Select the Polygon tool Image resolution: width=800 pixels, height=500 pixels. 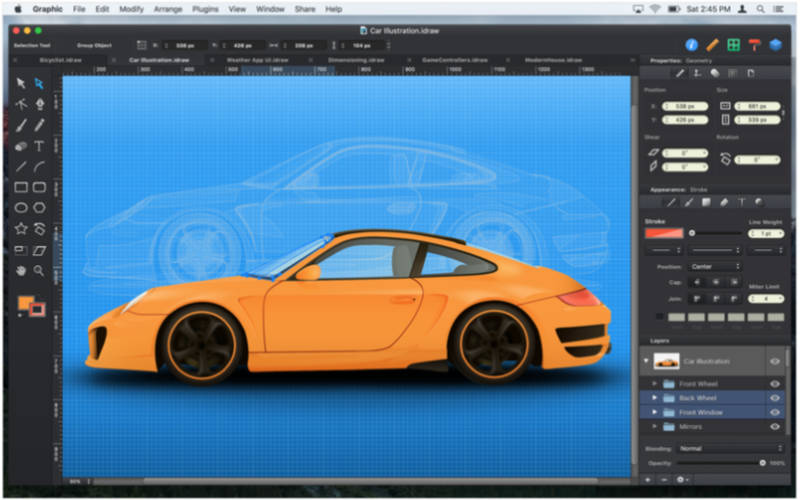(x=39, y=208)
